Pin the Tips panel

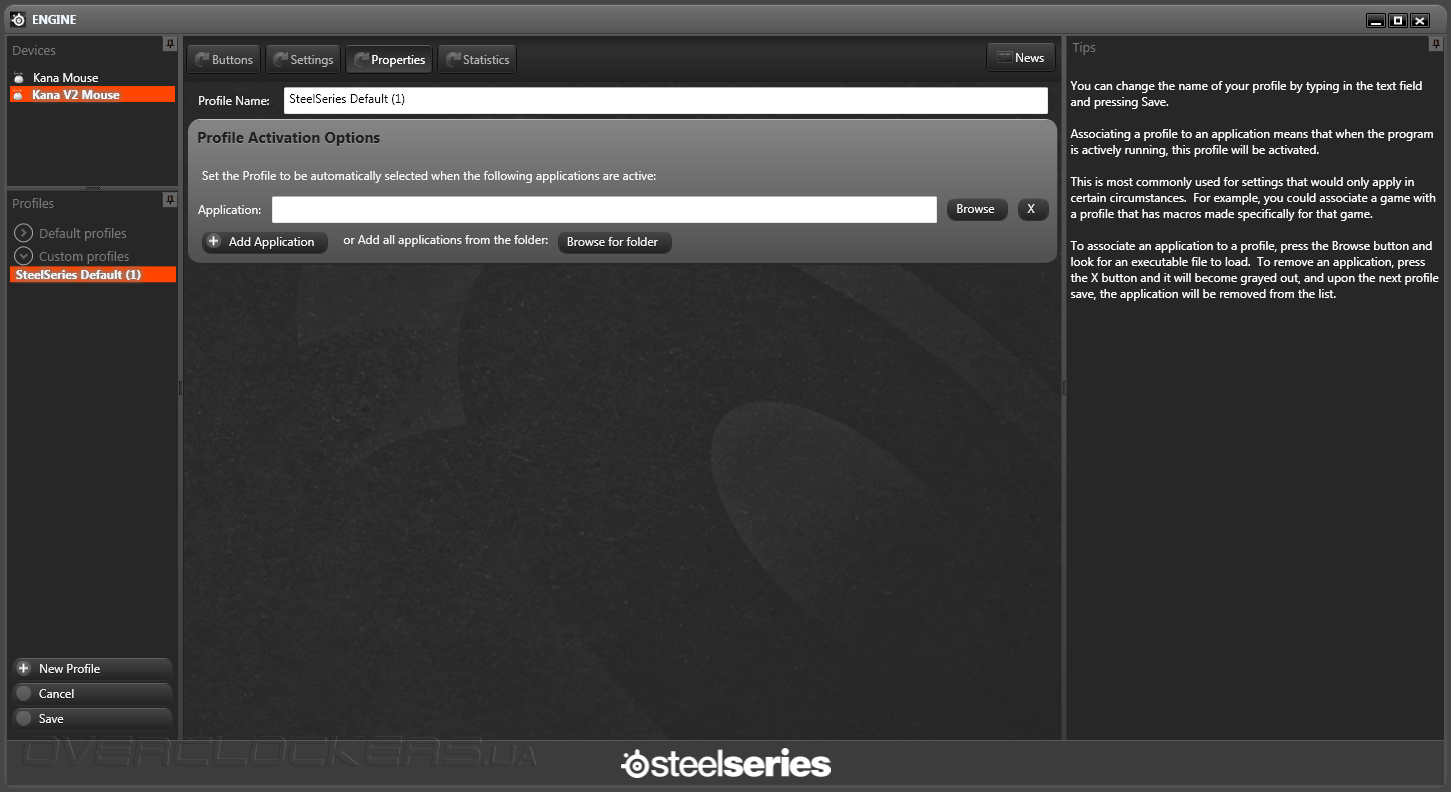point(1436,44)
